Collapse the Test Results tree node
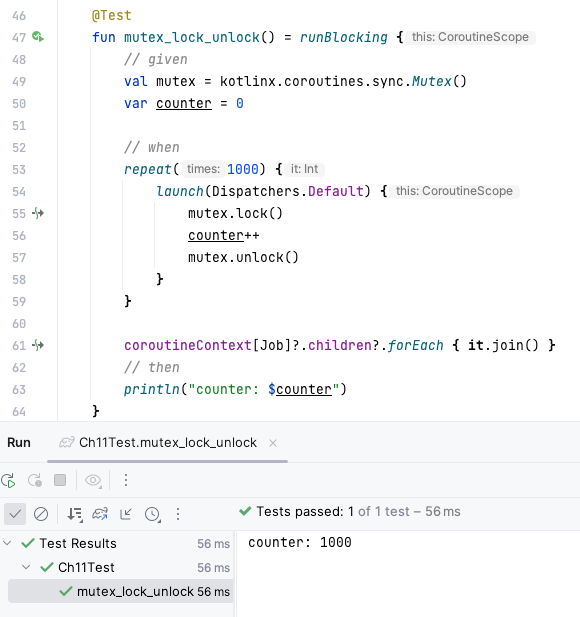Screen dimensions: 580x617 point(7,543)
